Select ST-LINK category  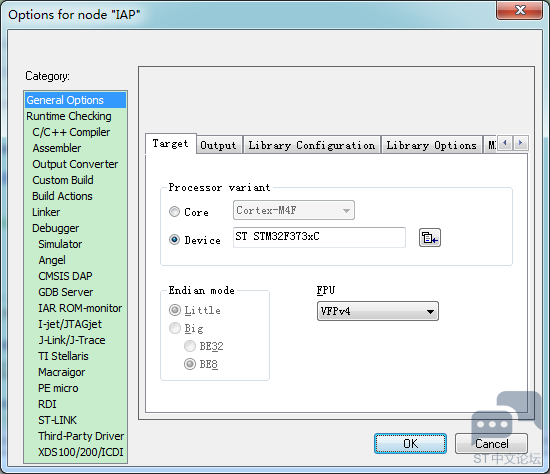75,420
